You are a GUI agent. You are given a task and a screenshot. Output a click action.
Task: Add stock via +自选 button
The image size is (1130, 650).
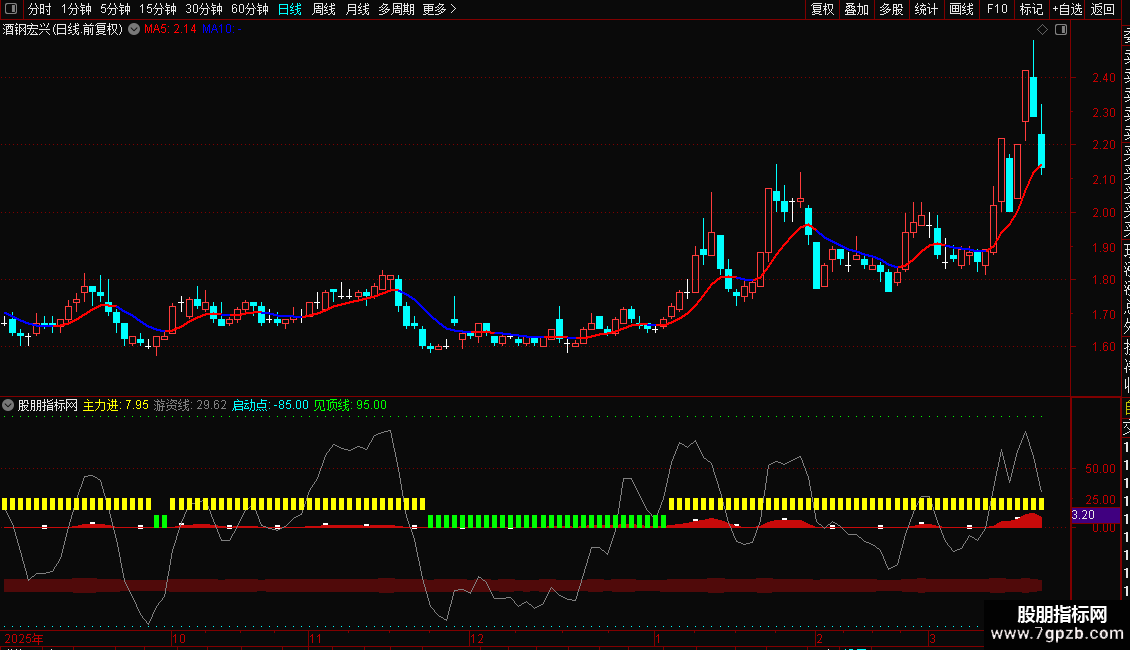click(1067, 9)
